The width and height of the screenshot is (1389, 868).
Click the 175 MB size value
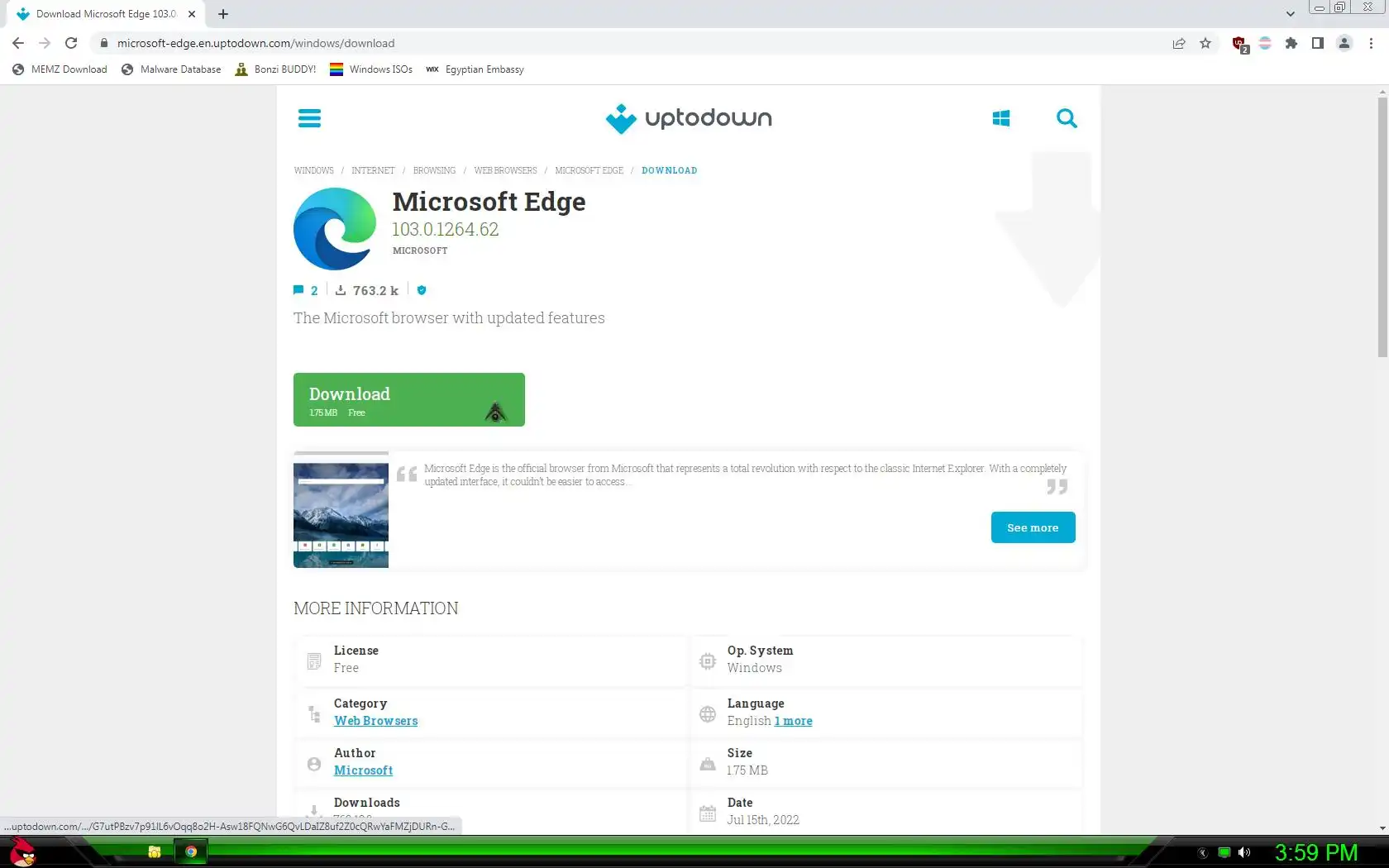pos(747,770)
